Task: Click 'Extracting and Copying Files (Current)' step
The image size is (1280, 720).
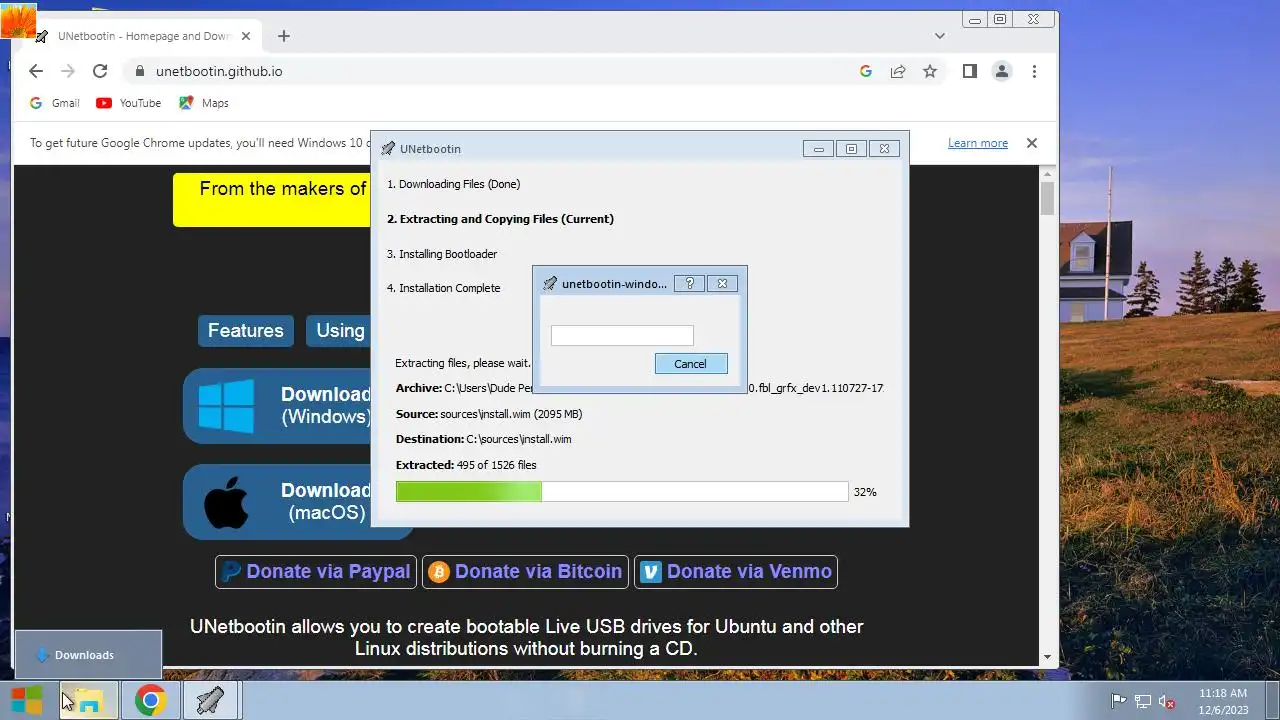Action: point(500,219)
